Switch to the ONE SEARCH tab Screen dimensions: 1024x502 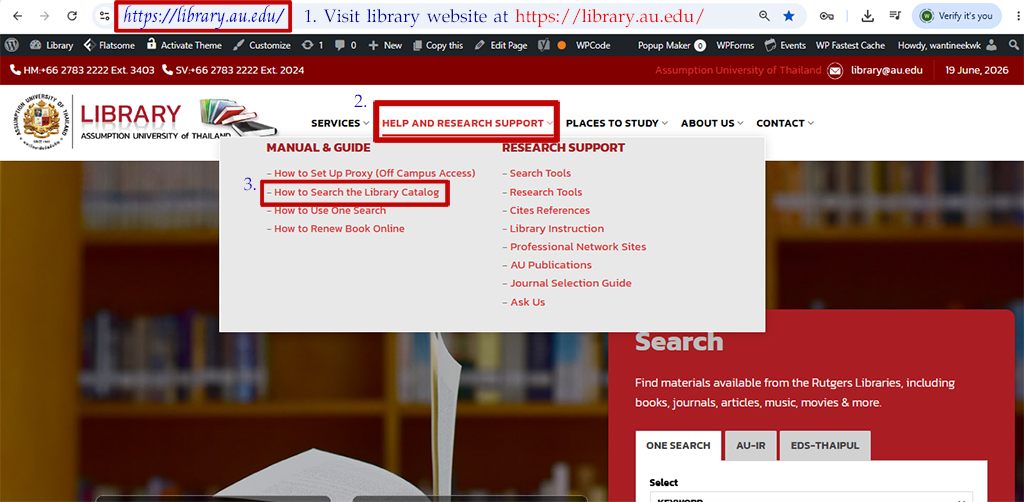pyautogui.click(x=678, y=445)
